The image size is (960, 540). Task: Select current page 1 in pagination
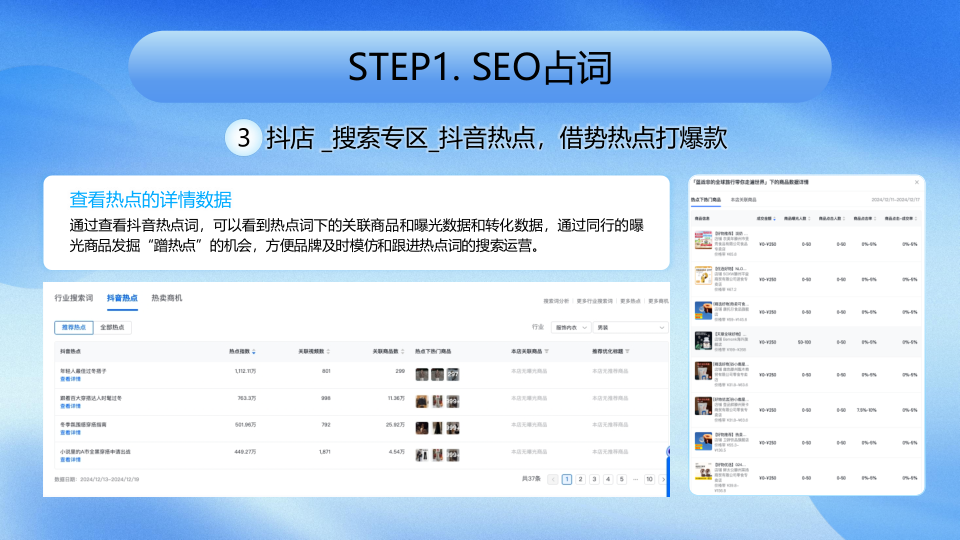[567, 479]
